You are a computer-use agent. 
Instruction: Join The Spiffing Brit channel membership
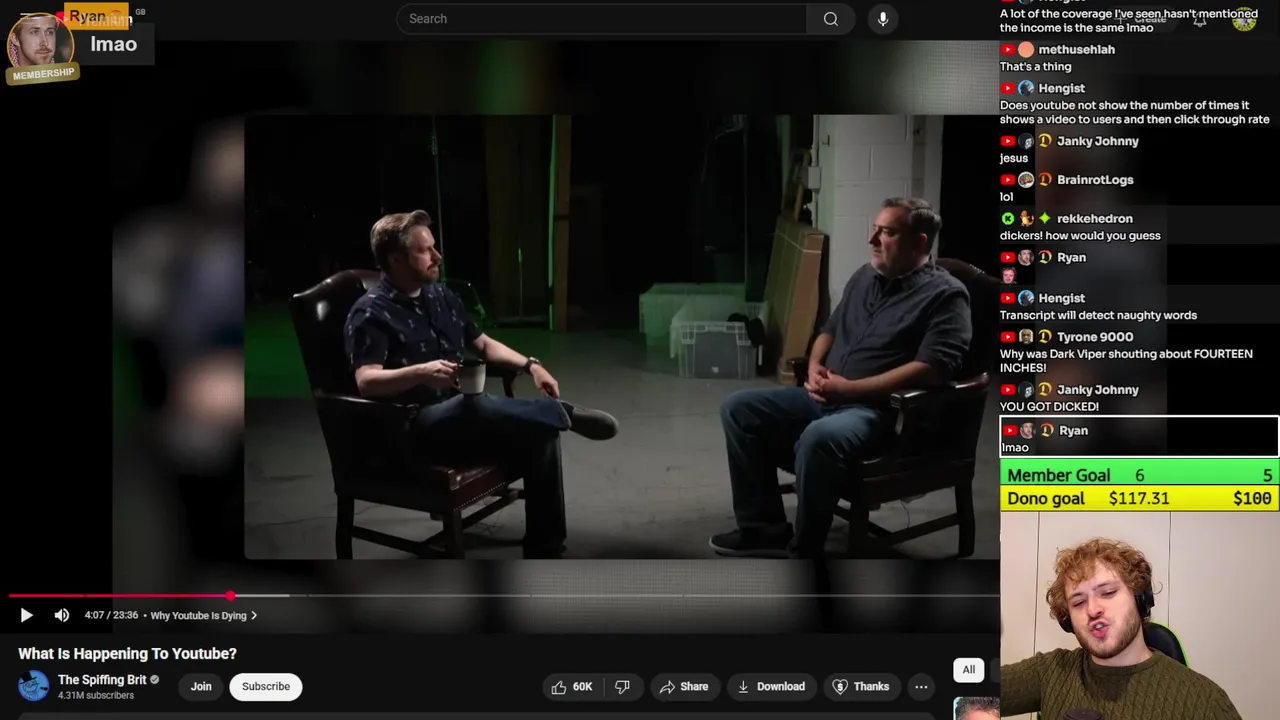point(201,687)
